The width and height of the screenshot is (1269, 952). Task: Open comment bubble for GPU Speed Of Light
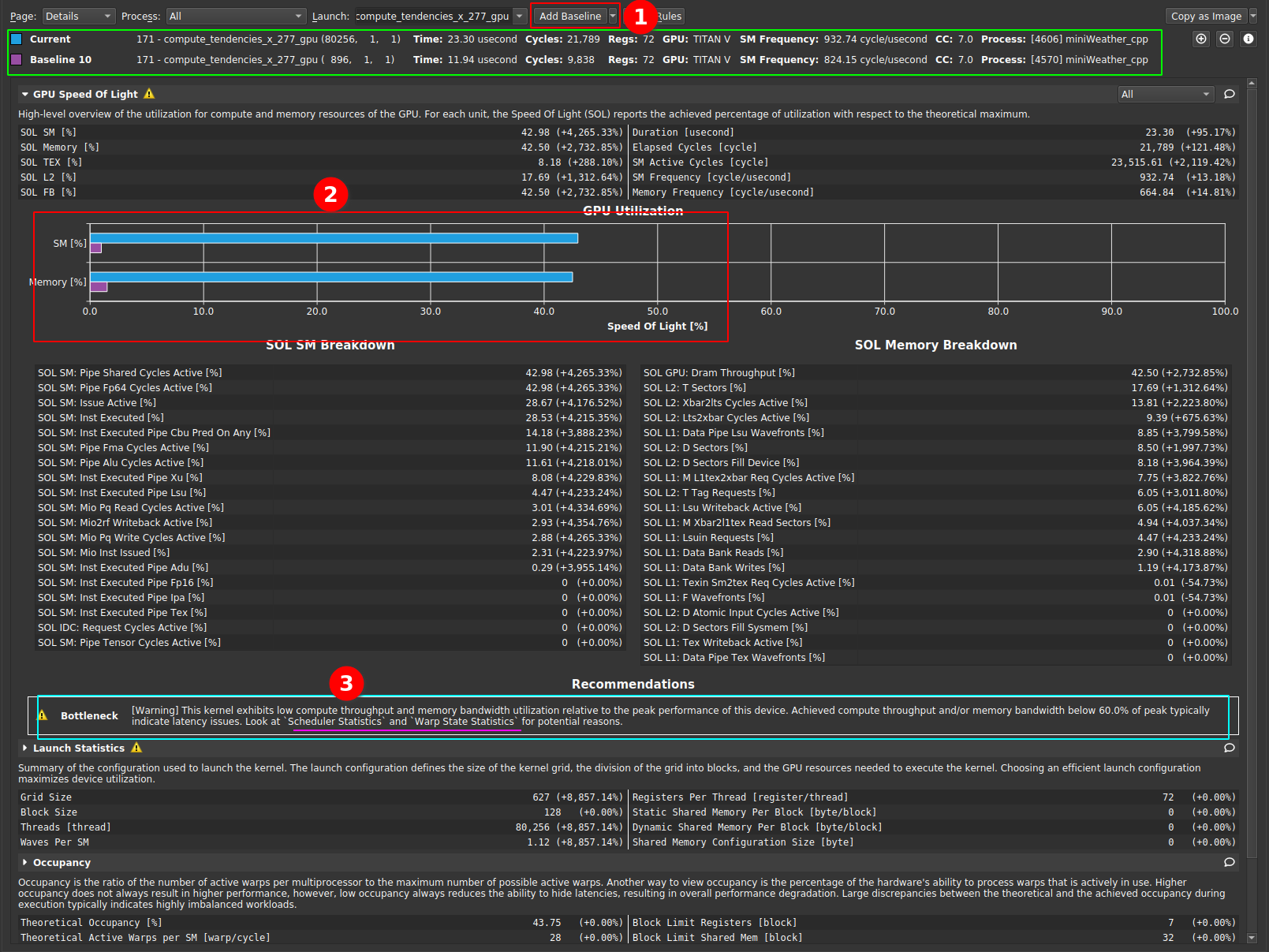click(x=1229, y=95)
